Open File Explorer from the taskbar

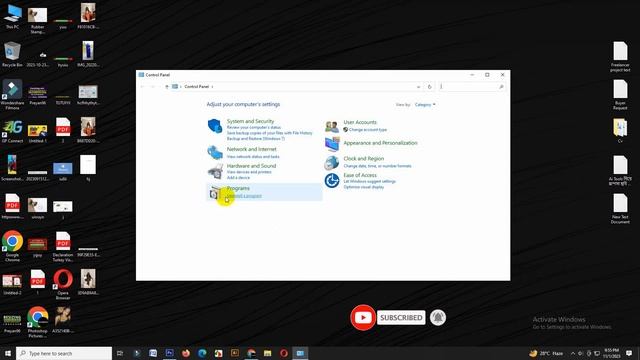pos(267,353)
